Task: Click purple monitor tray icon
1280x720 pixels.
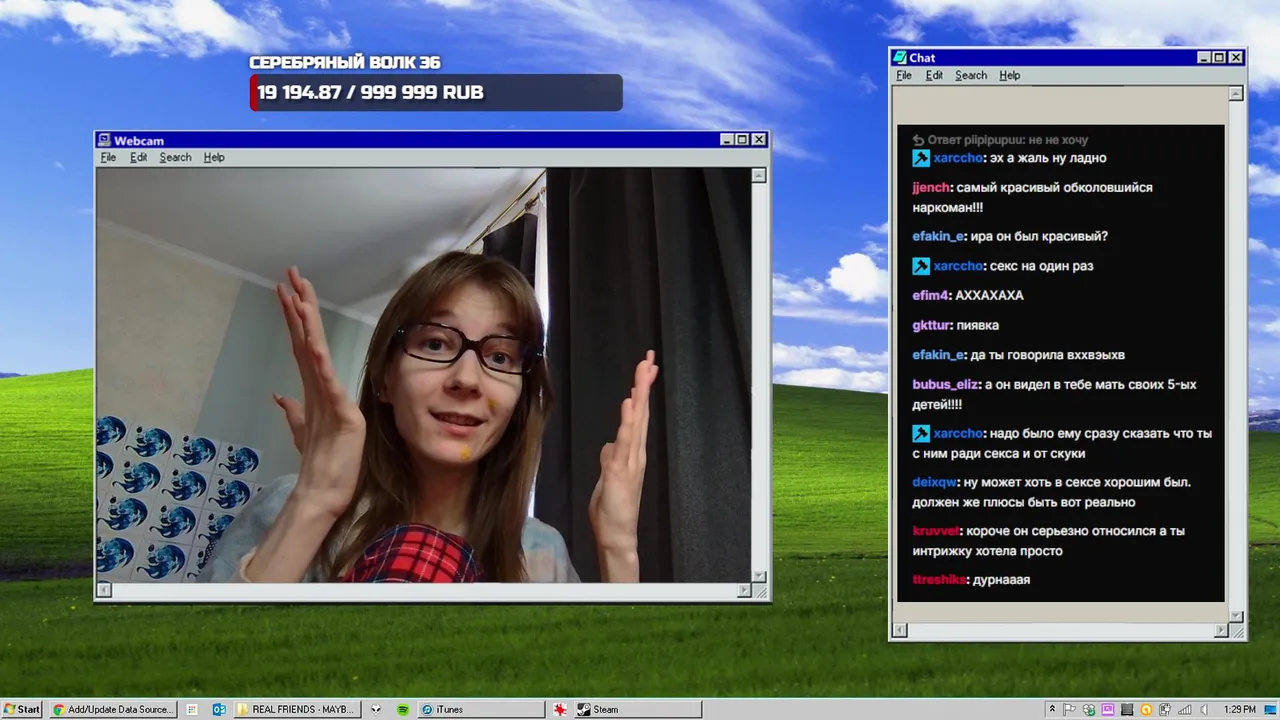Action: point(1108,709)
